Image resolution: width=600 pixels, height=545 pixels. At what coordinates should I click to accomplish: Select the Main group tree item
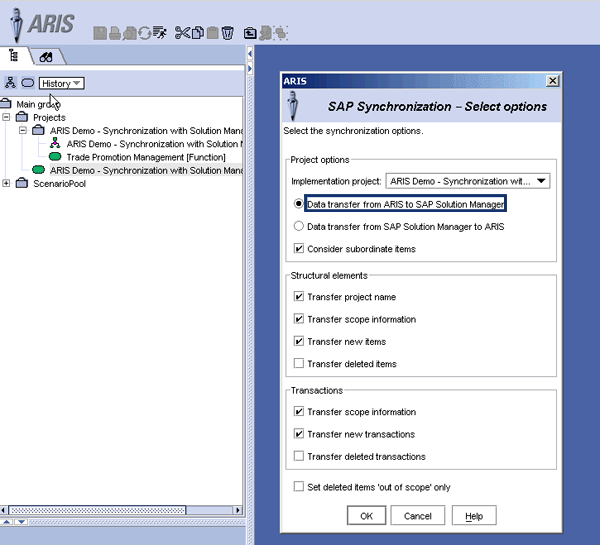click(38, 104)
